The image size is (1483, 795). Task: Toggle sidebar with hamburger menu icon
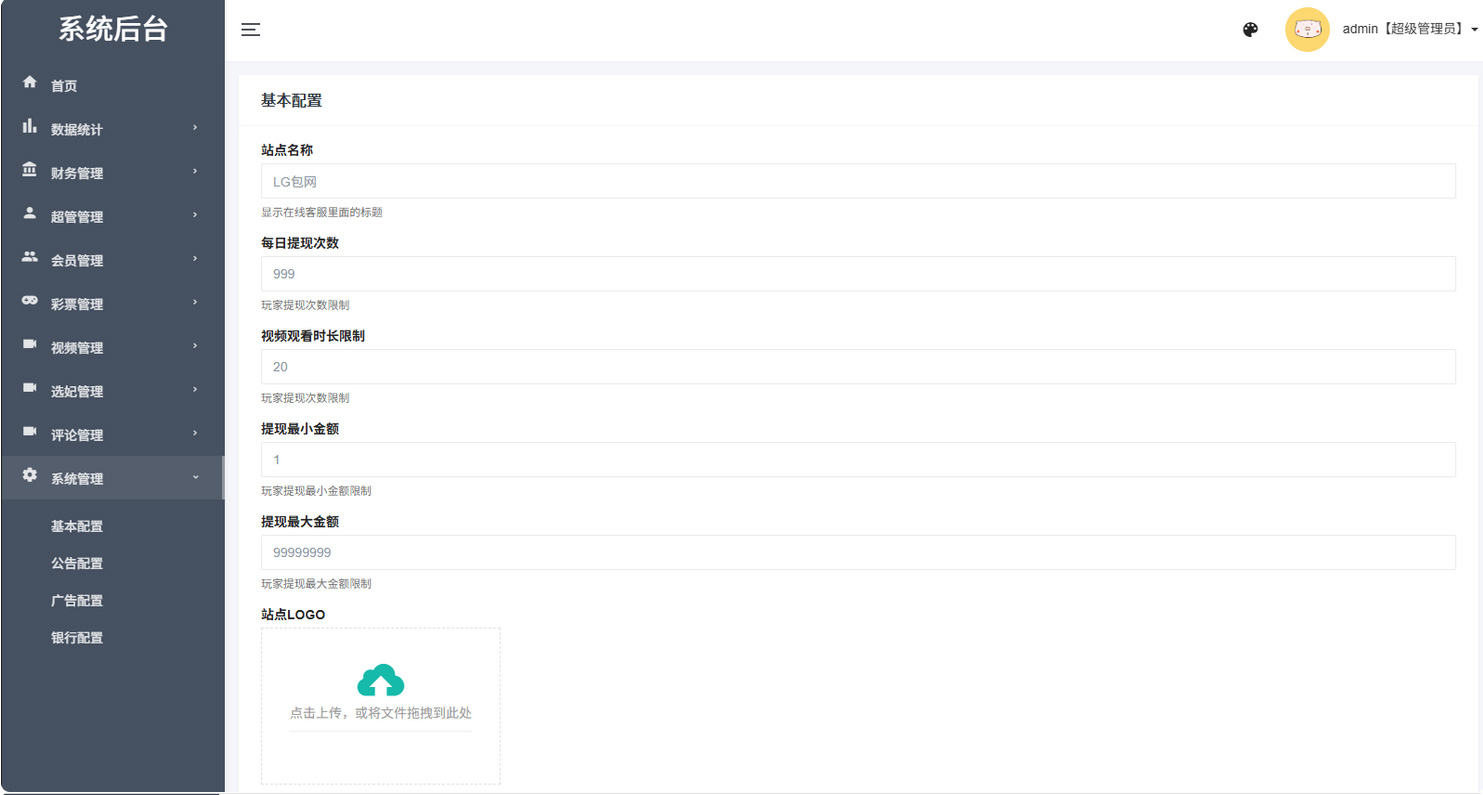251,30
